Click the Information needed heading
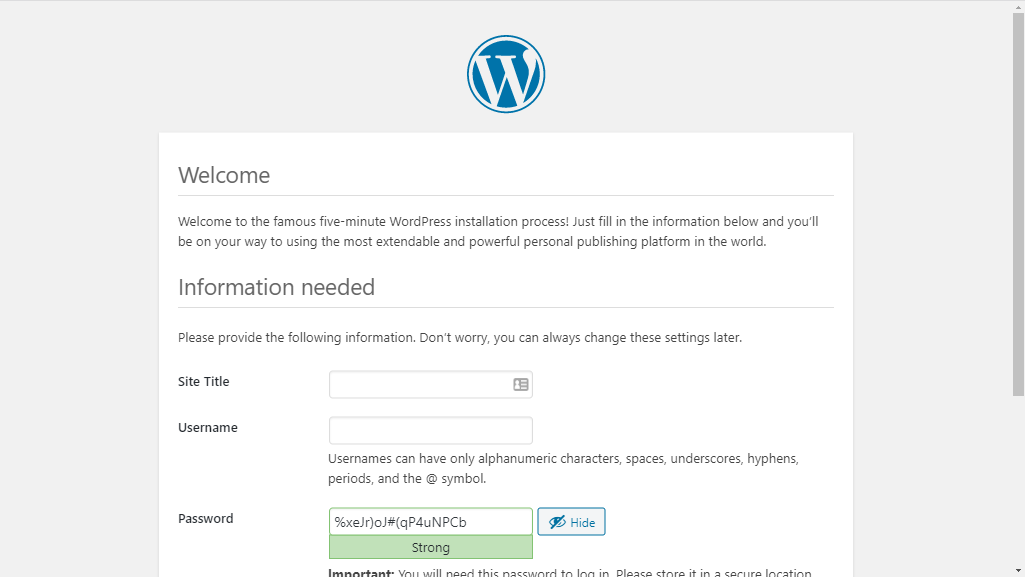 point(277,287)
